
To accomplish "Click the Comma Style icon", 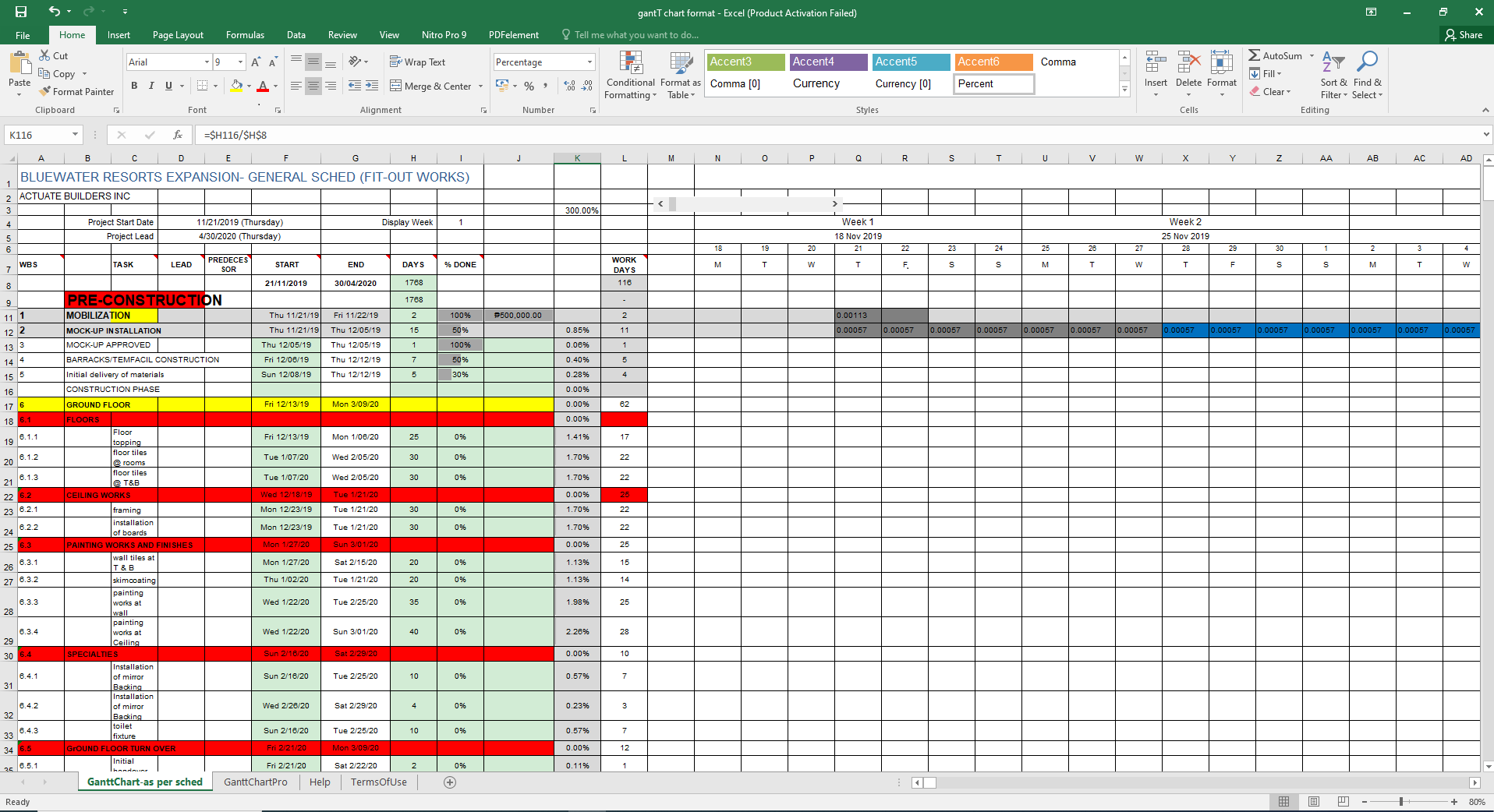I will (x=546, y=86).
